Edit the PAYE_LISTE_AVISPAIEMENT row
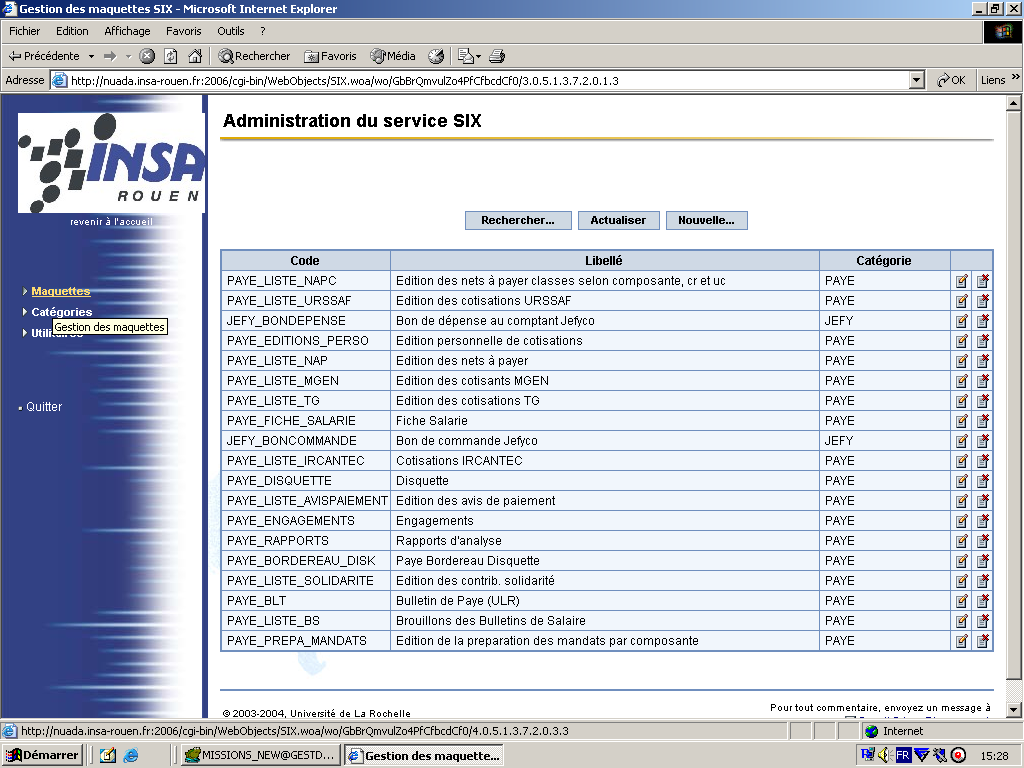This screenshot has width=1024, height=768. (x=961, y=501)
